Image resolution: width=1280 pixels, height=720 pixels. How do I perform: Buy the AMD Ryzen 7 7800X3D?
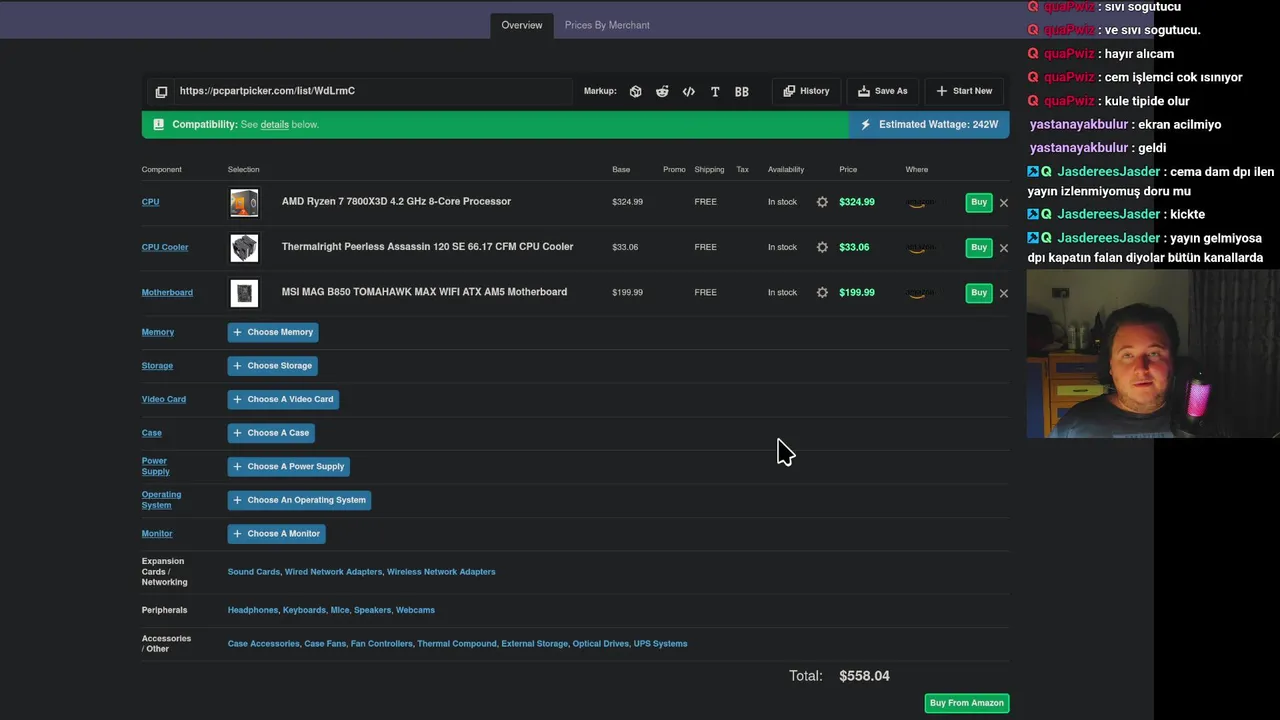click(979, 202)
